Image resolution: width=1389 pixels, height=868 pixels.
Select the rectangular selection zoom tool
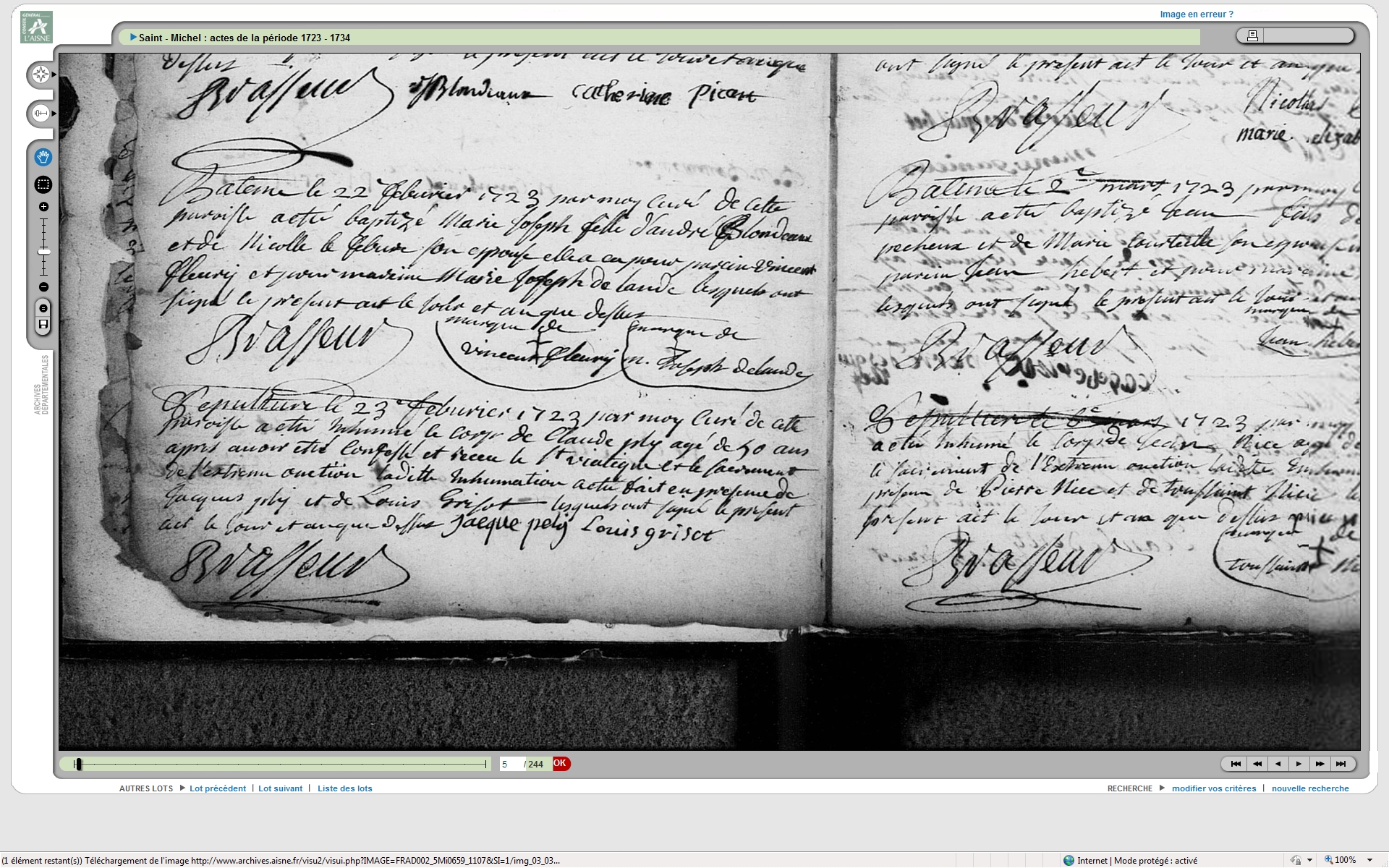click(x=43, y=184)
